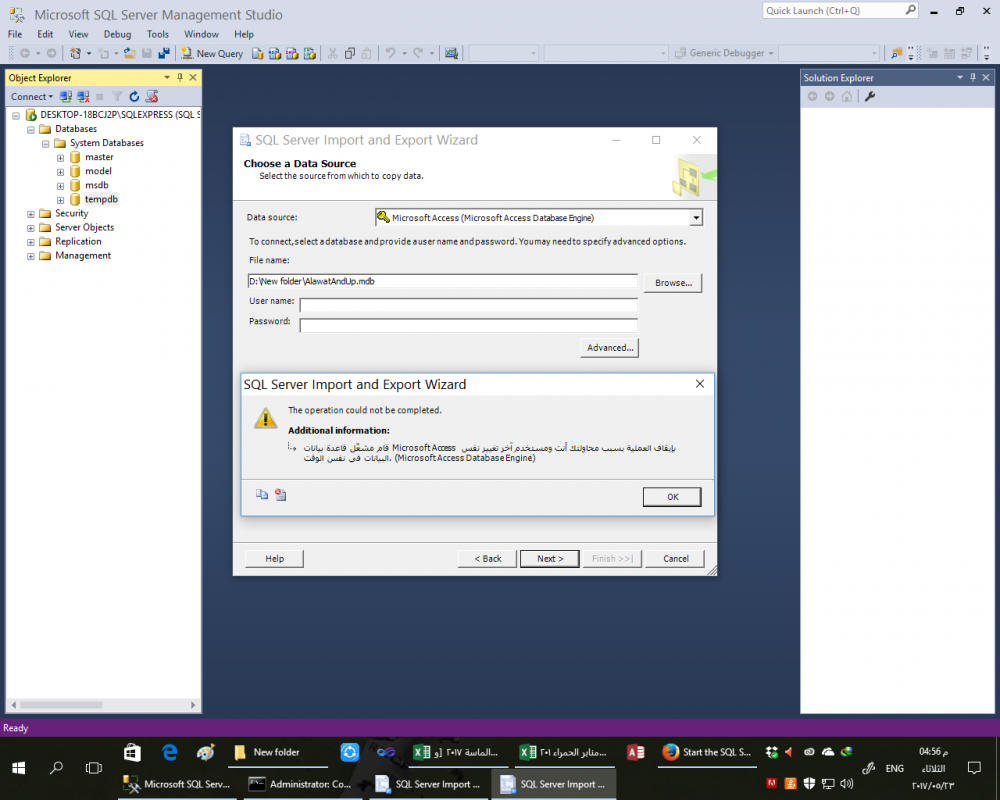
Task: Open the View menu
Action: pos(78,34)
